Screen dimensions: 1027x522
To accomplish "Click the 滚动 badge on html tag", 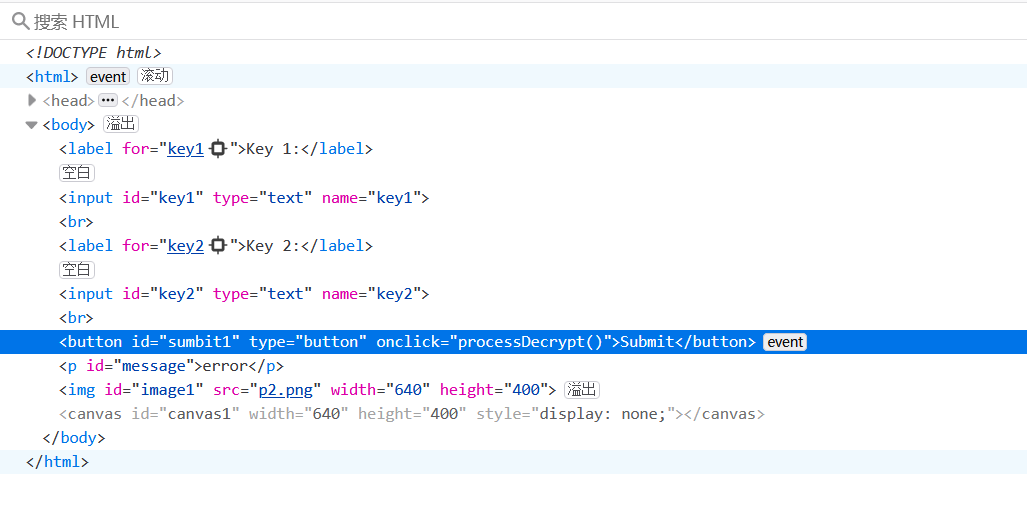I will 155,76.
